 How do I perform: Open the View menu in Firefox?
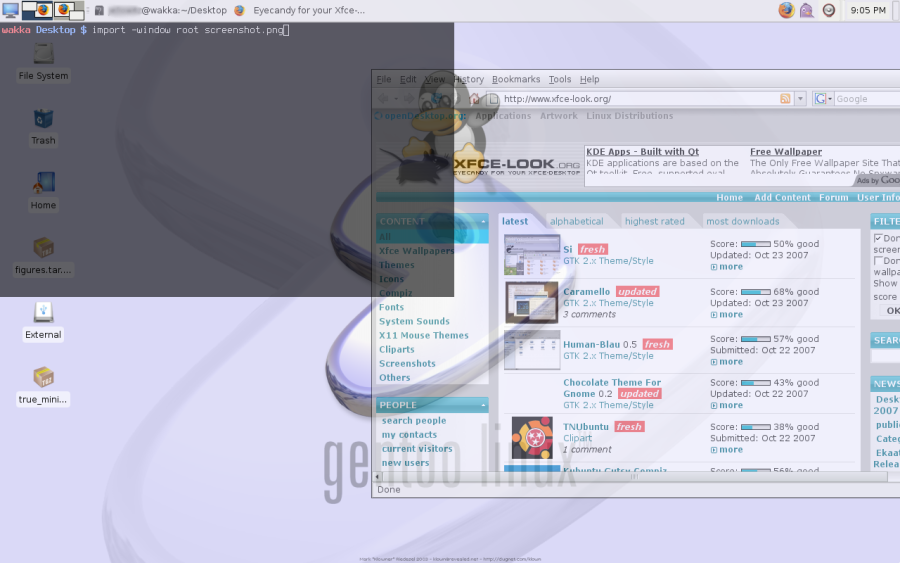(435, 79)
